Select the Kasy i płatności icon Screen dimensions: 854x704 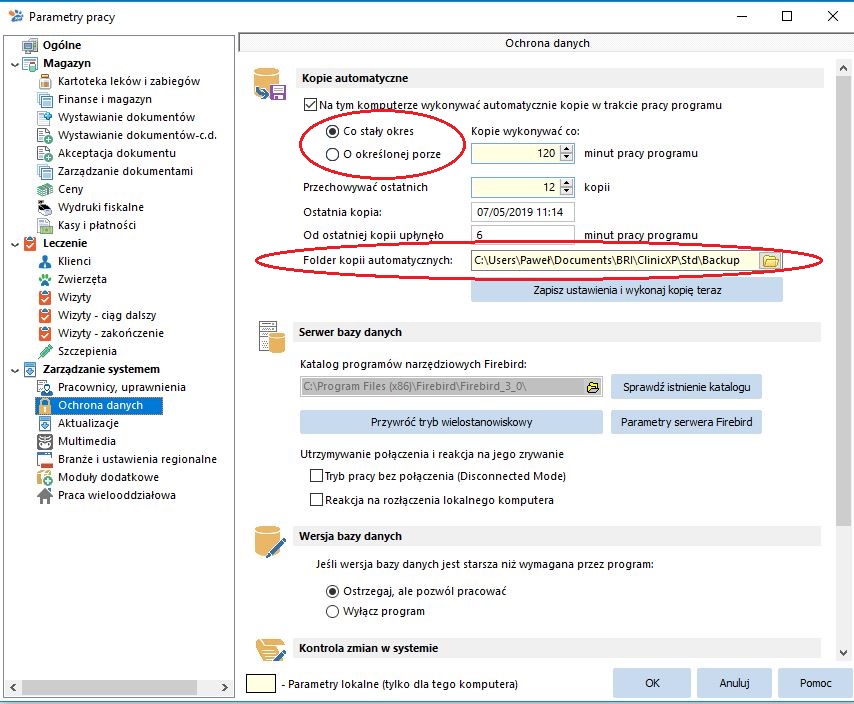click(45, 225)
